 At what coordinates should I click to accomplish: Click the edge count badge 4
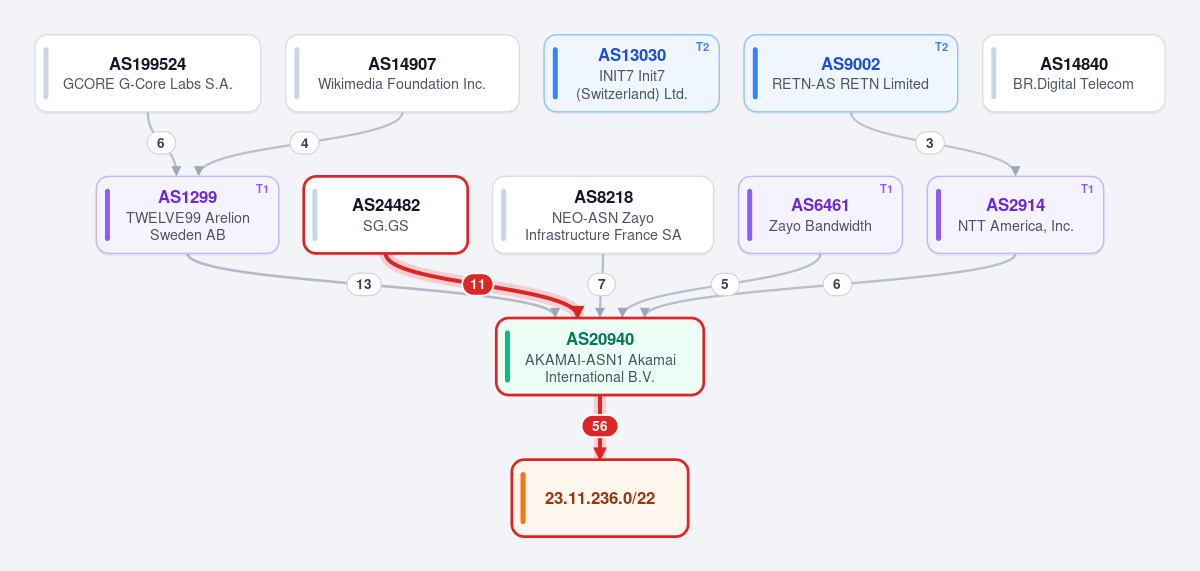(305, 143)
